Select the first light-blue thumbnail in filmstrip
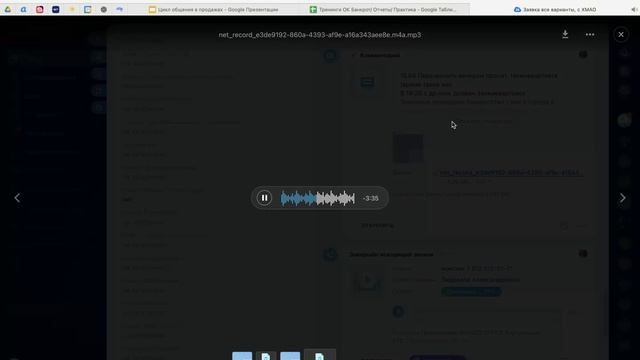 click(x=242, y=356)
